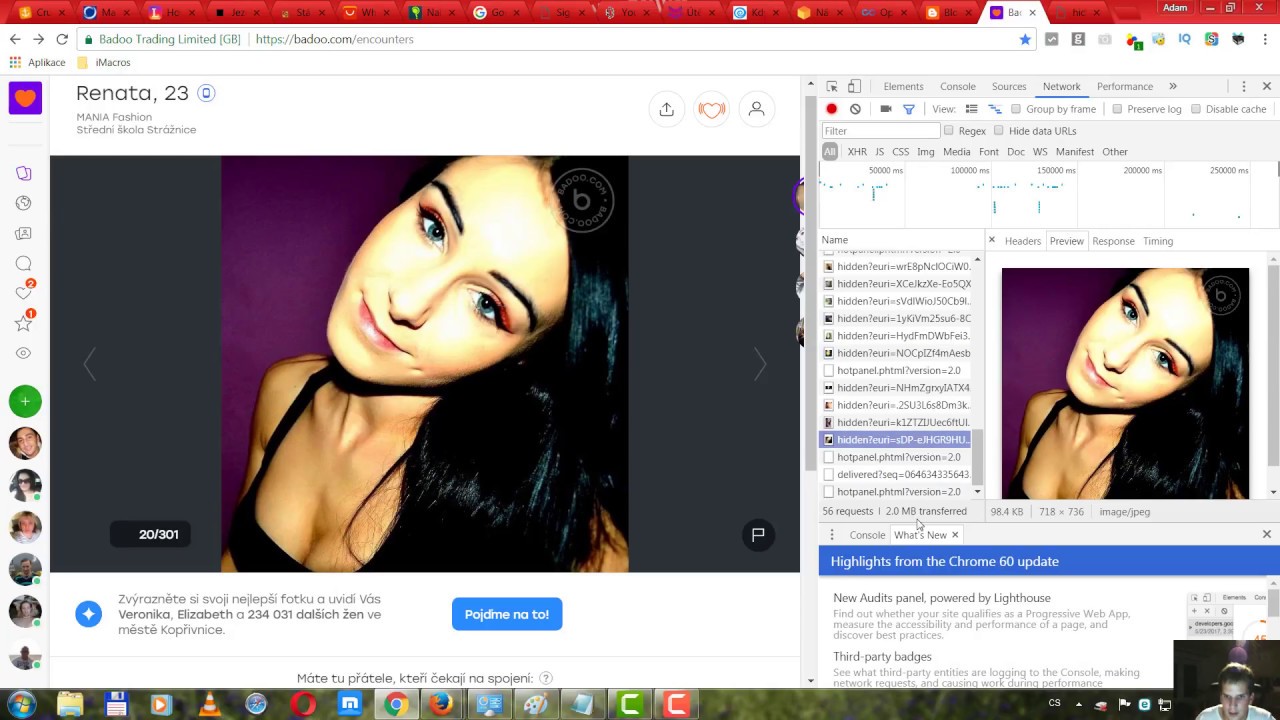Open the user profile icon beside the crush heart

pos(757,110)
